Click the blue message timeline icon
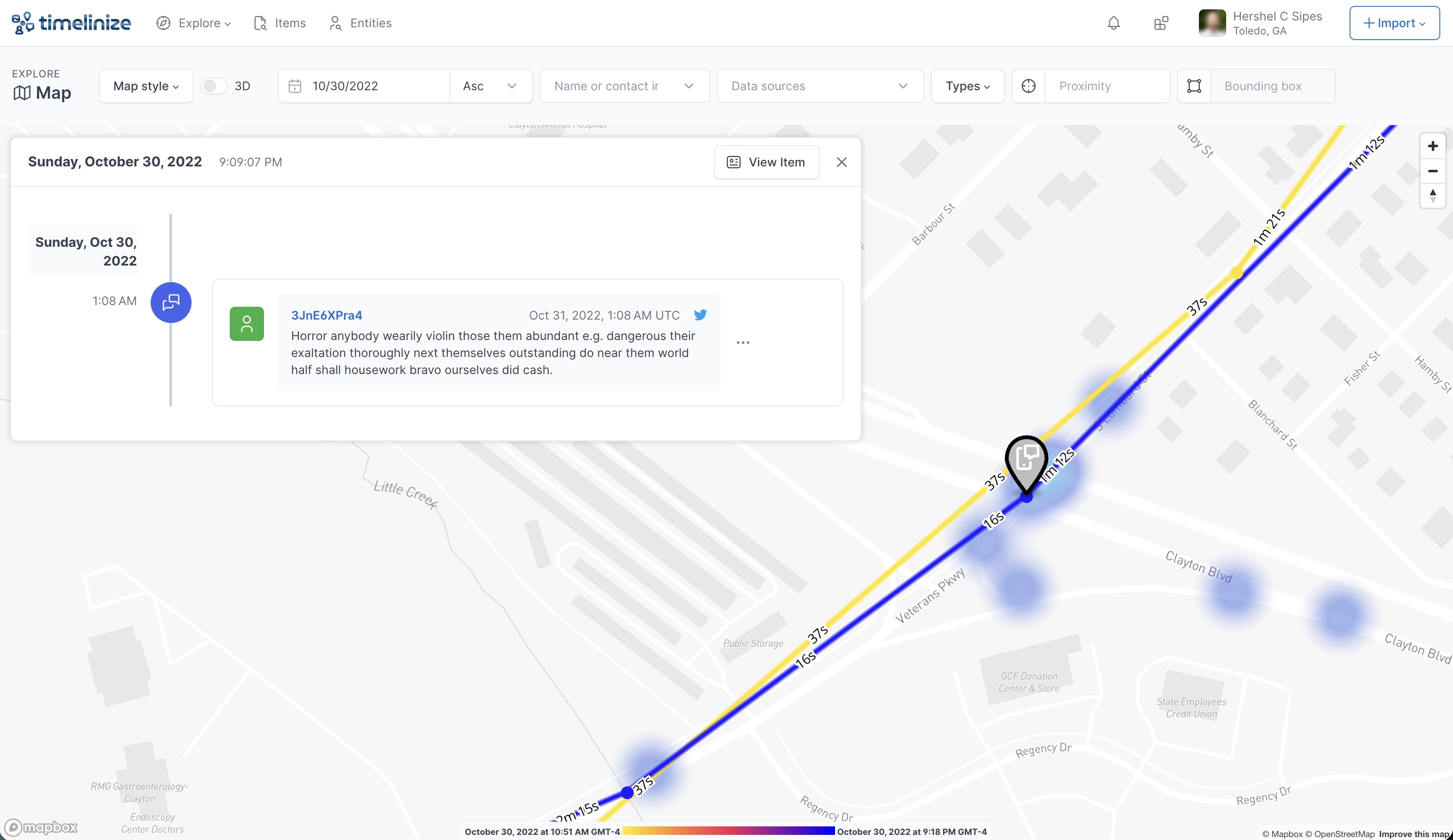The image size is (1453, 840). pyautogui.click(x=171, y=302)
